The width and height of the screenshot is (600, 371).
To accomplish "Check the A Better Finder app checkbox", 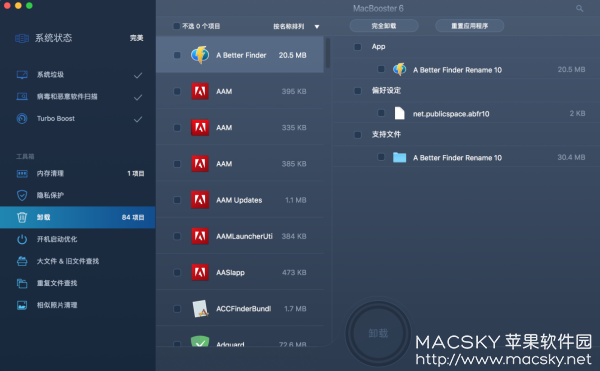I will (177, 55).
